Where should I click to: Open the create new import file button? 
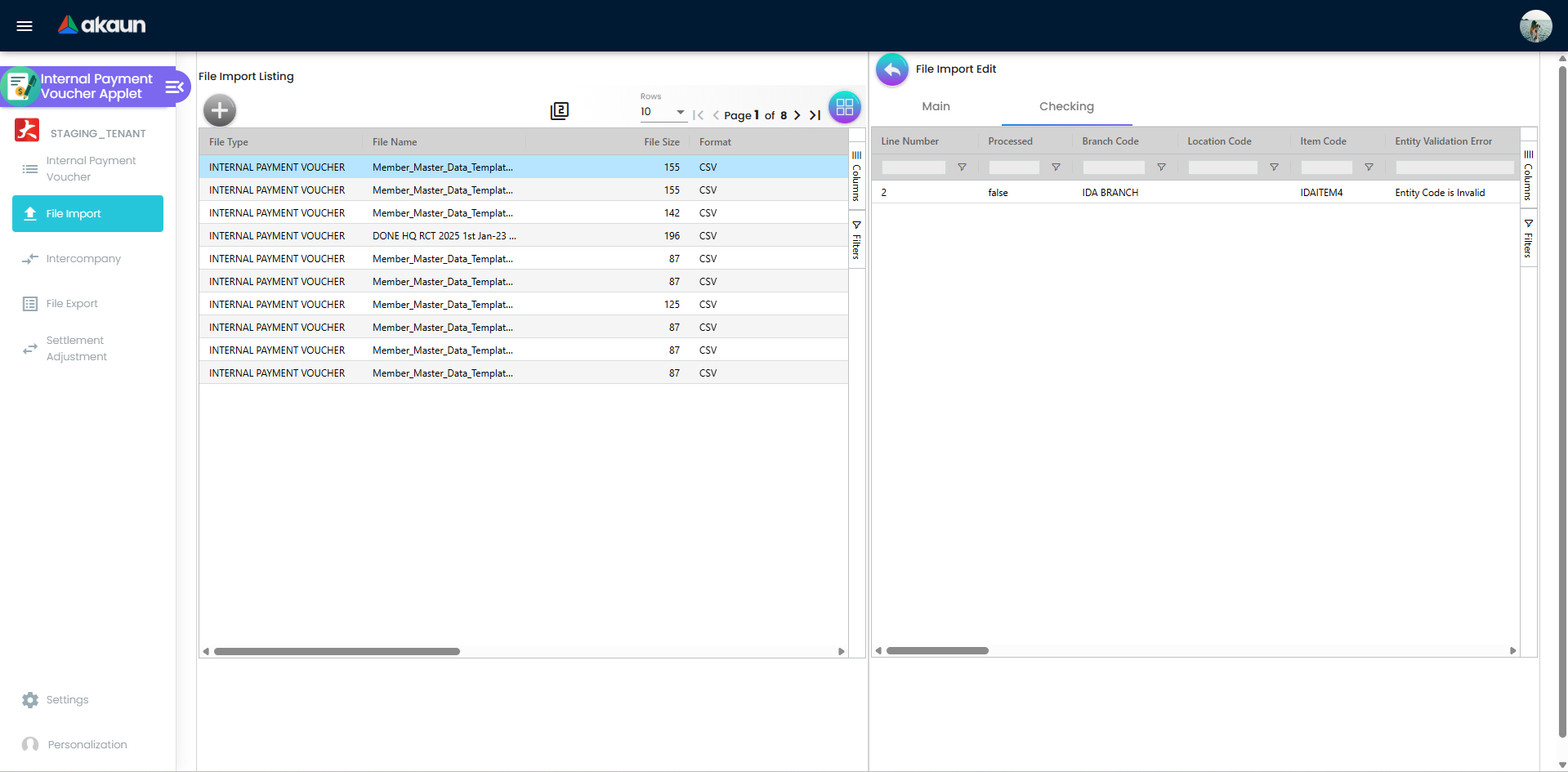click(x=219, y=109)
